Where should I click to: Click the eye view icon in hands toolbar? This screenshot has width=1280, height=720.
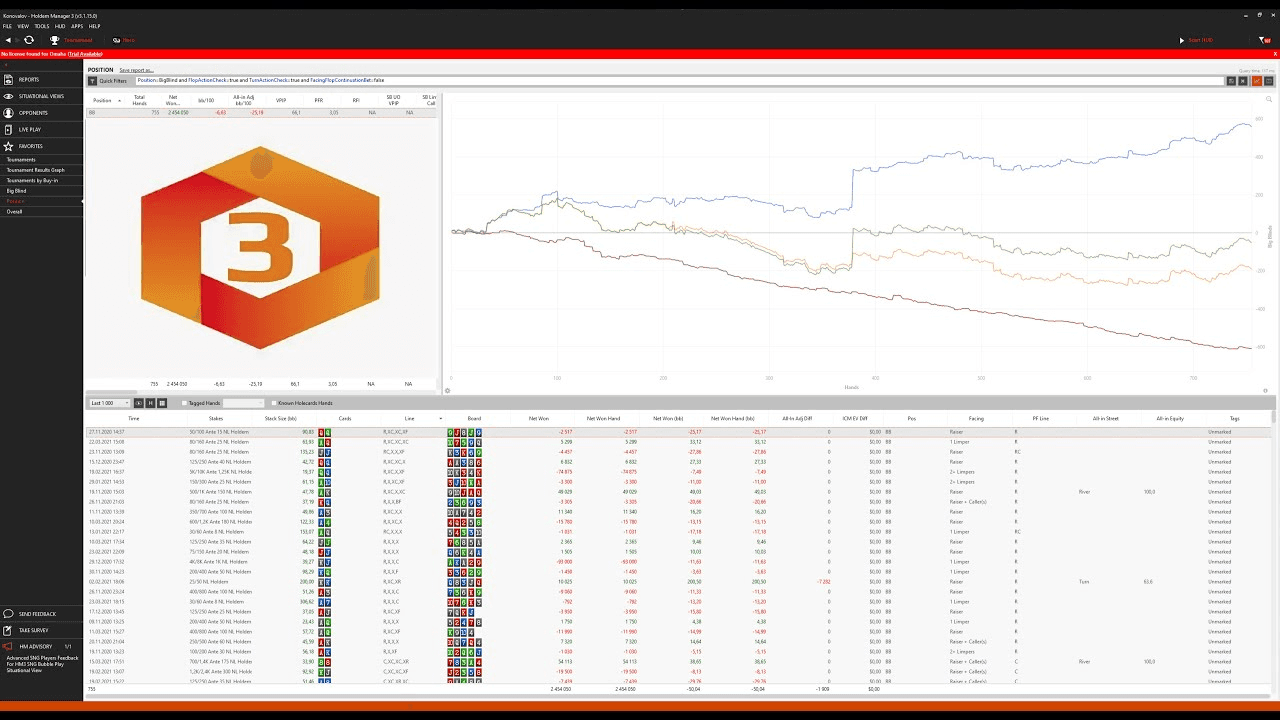pos(139,403)
